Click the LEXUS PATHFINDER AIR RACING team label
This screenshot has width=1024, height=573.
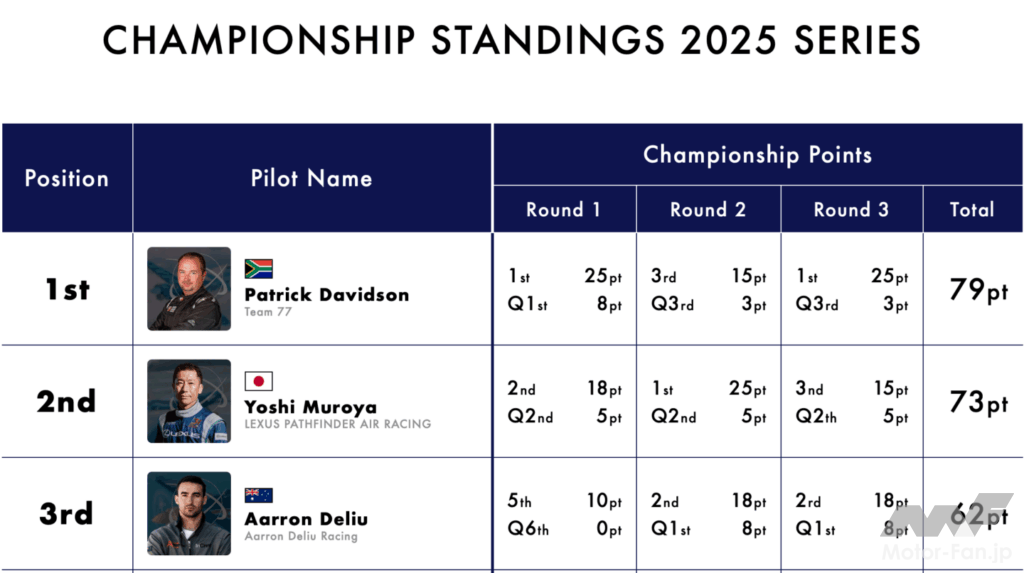coord(337,424)
